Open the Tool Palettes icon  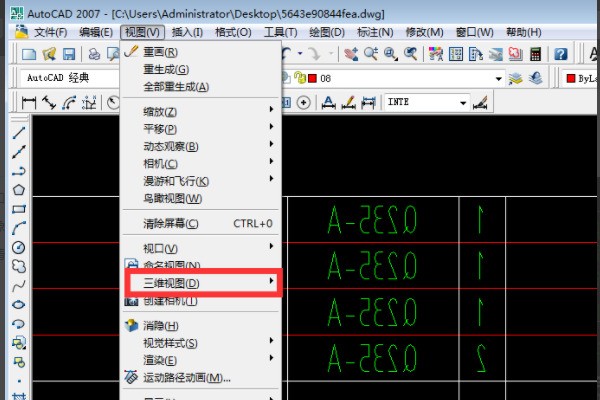(475, 54)
